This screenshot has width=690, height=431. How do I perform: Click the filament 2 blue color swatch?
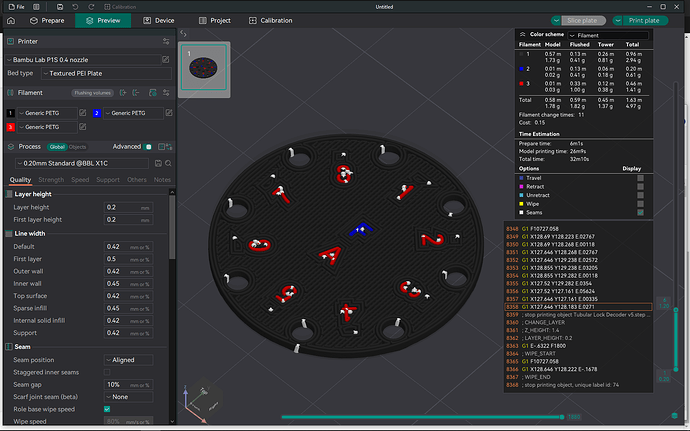(97, 113)
